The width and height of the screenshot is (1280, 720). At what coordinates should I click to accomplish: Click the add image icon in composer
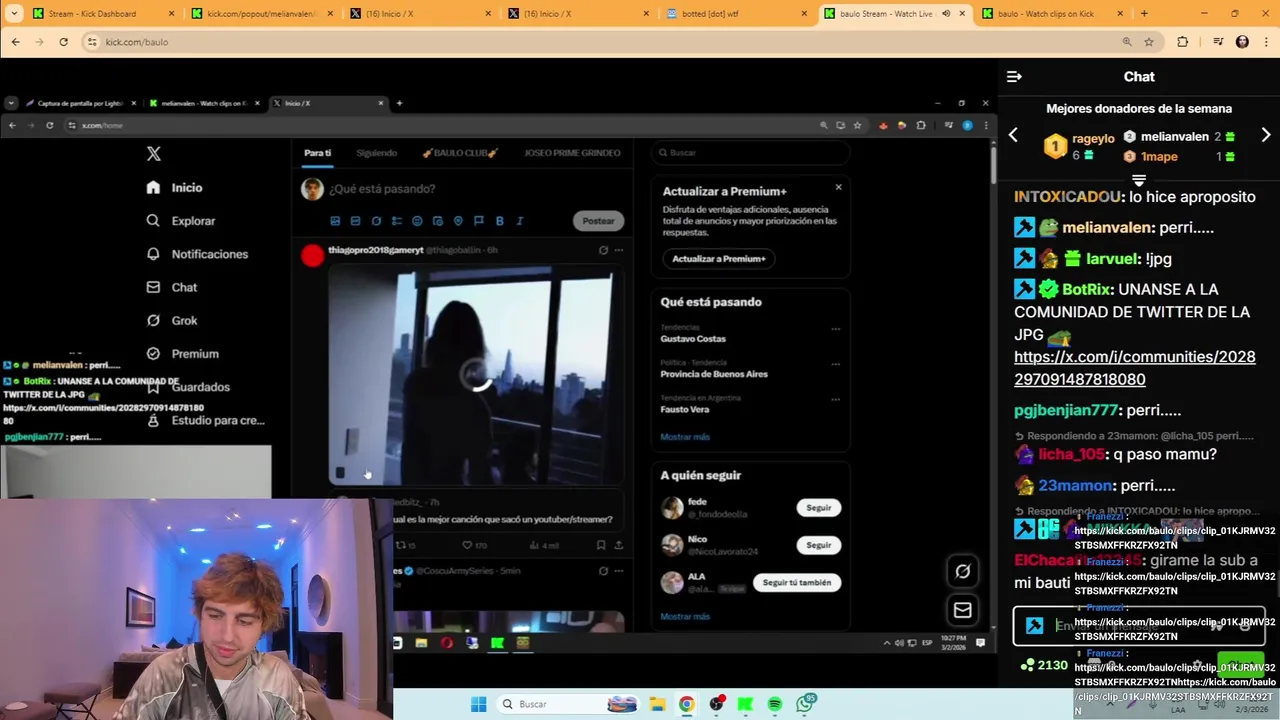coord(335,221)
